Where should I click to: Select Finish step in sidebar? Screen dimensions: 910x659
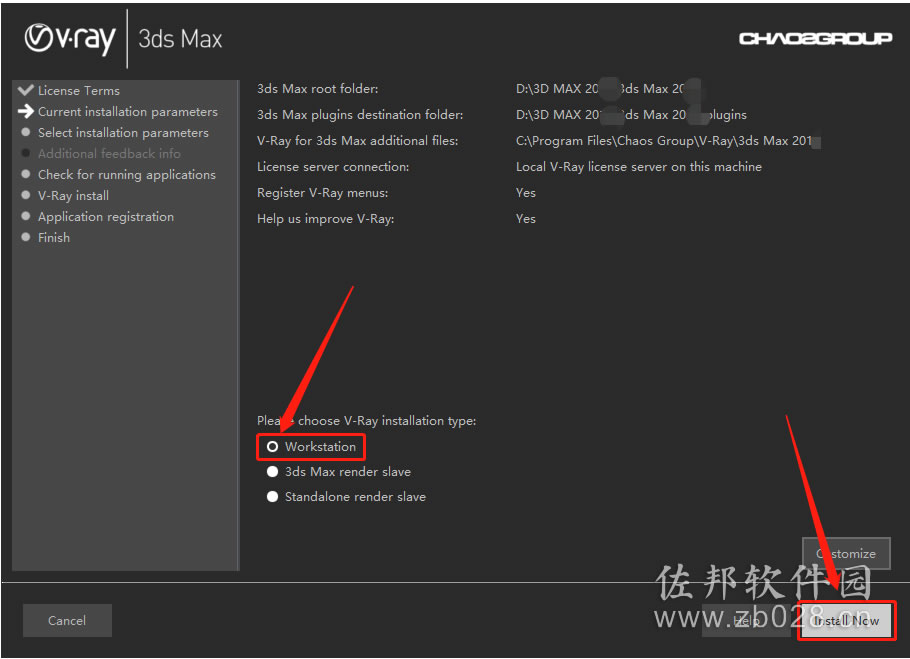54,237
